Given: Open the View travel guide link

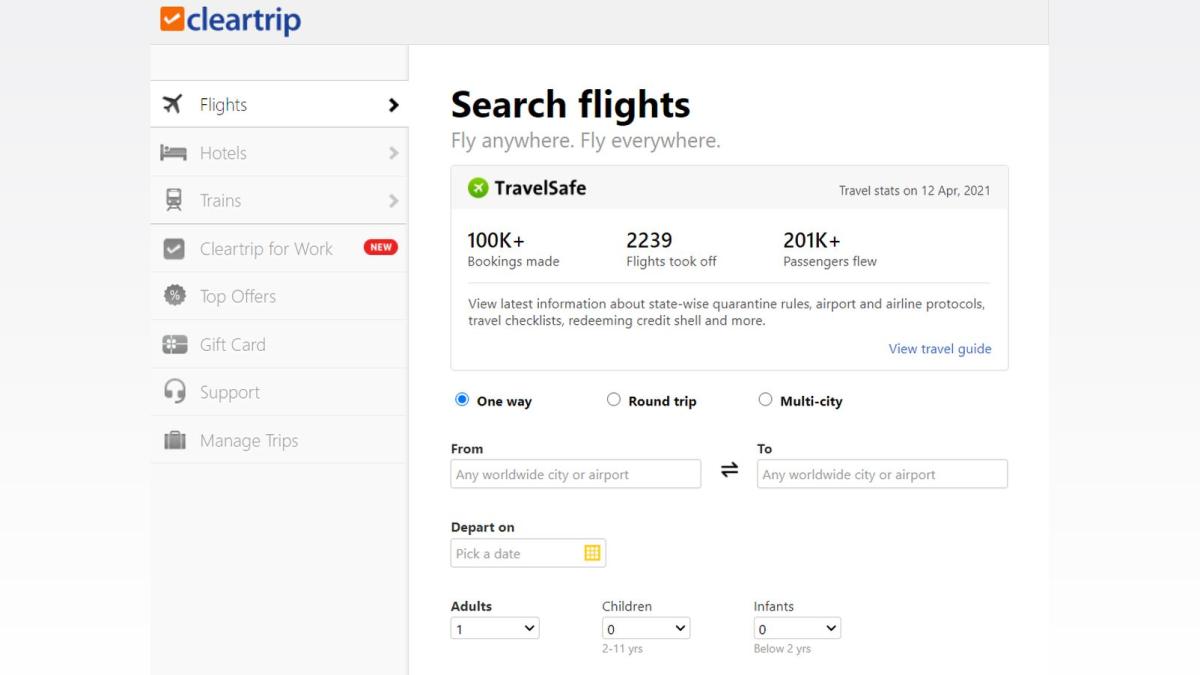Looking at the screenshot, I should click(x=939, y=348).
